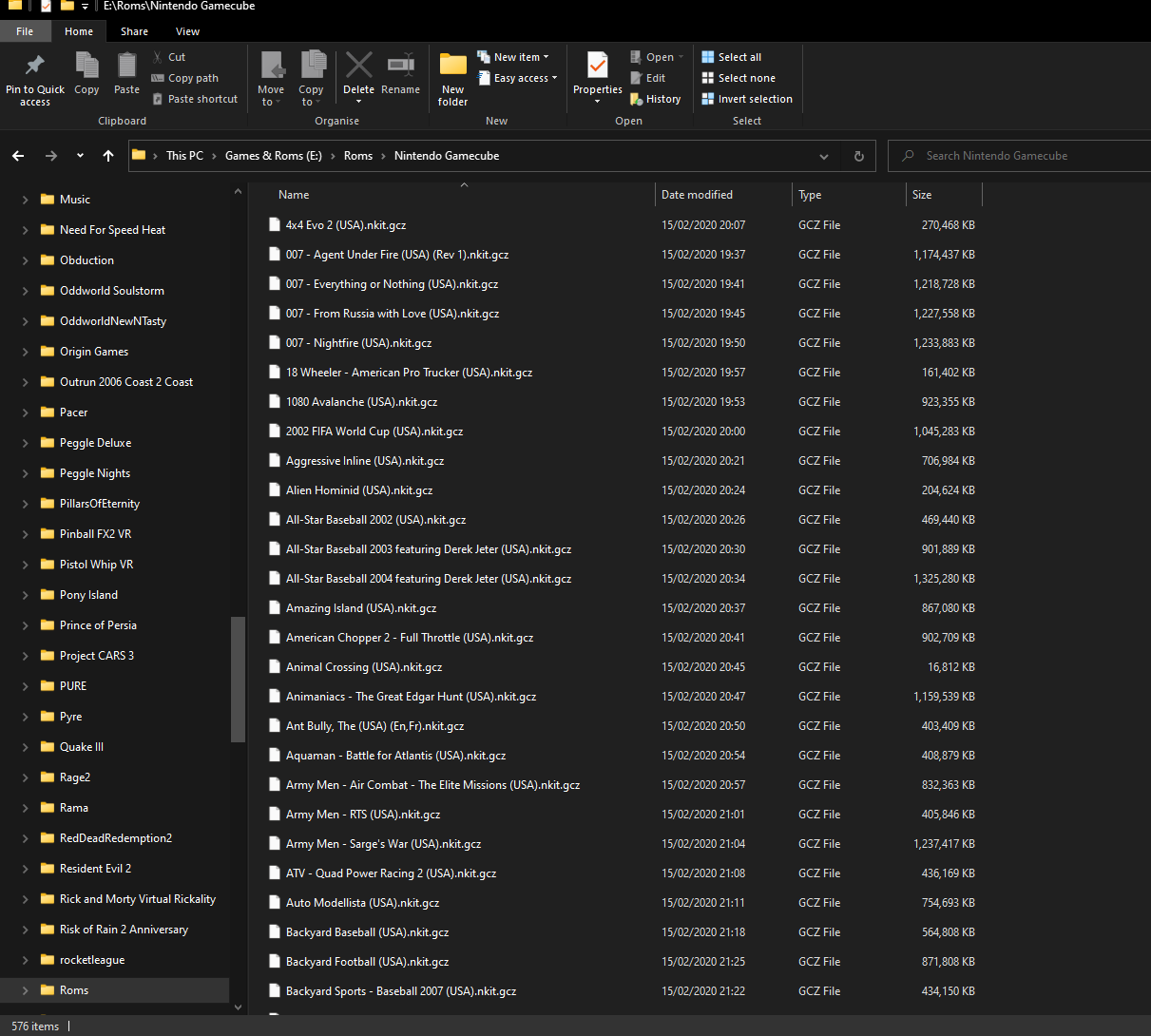The height and width of the screenshot is (1036, 1151).
Task: Open the Properties checkmark icon
Action: (598, 65)
